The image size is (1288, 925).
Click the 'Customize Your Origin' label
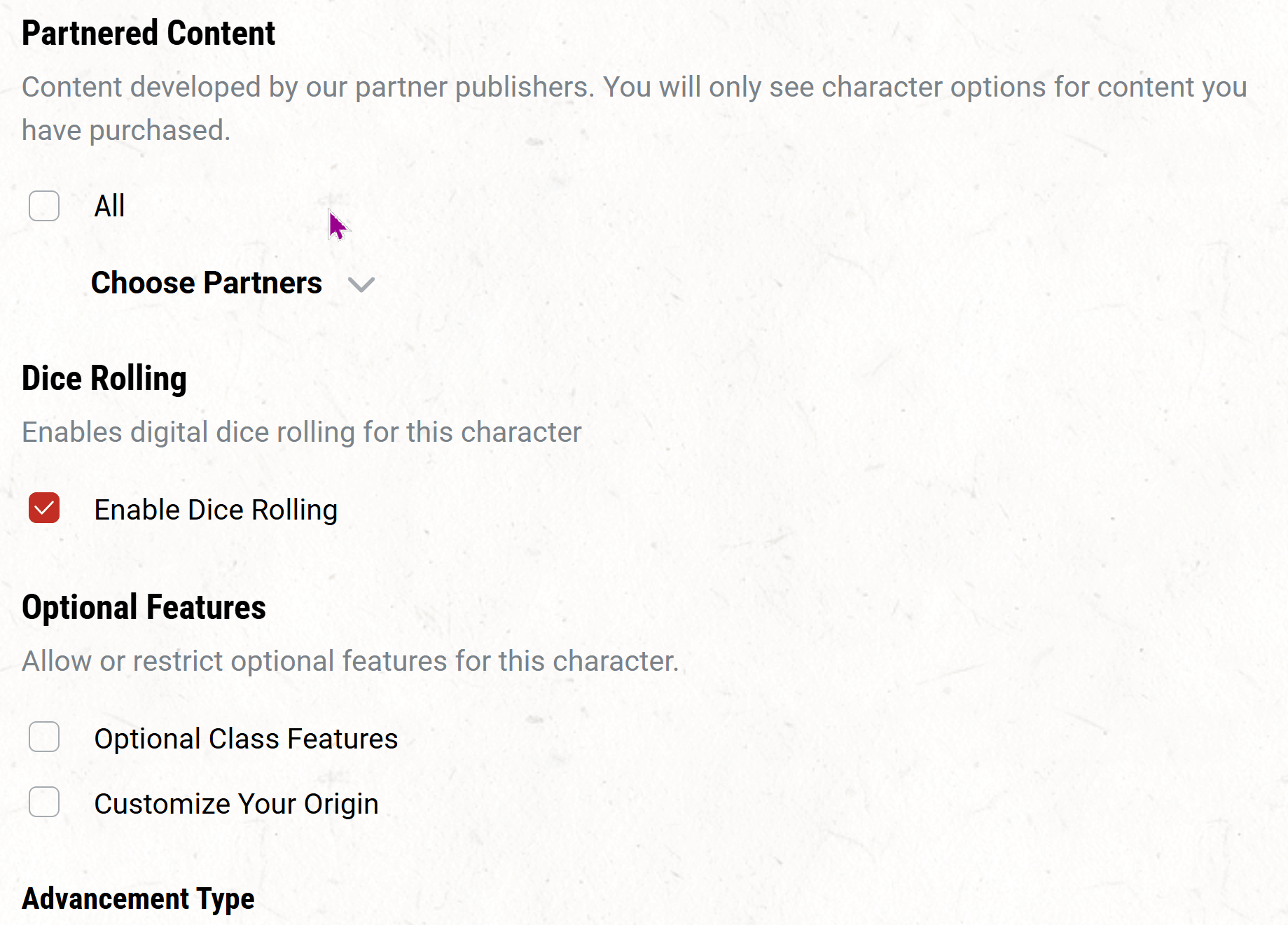coord(236,805)
